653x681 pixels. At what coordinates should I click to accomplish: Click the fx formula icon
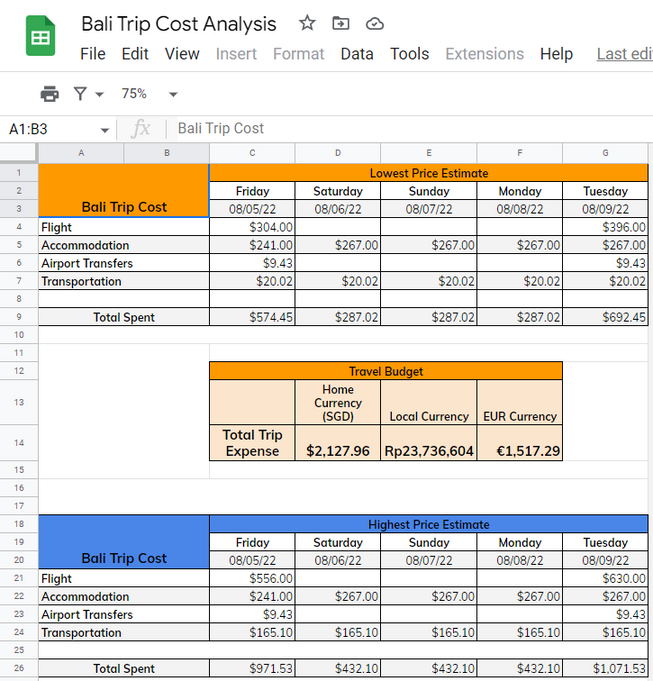141,129
